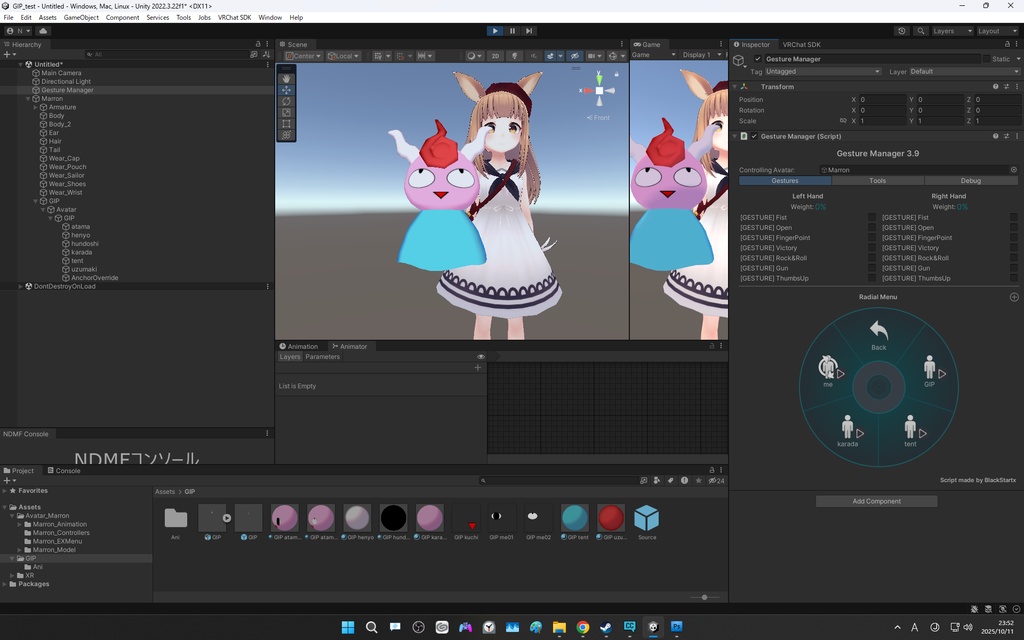Open the VRChat SDK menu
Viewport: 1024px width, 640px height.
pos(233,17)
